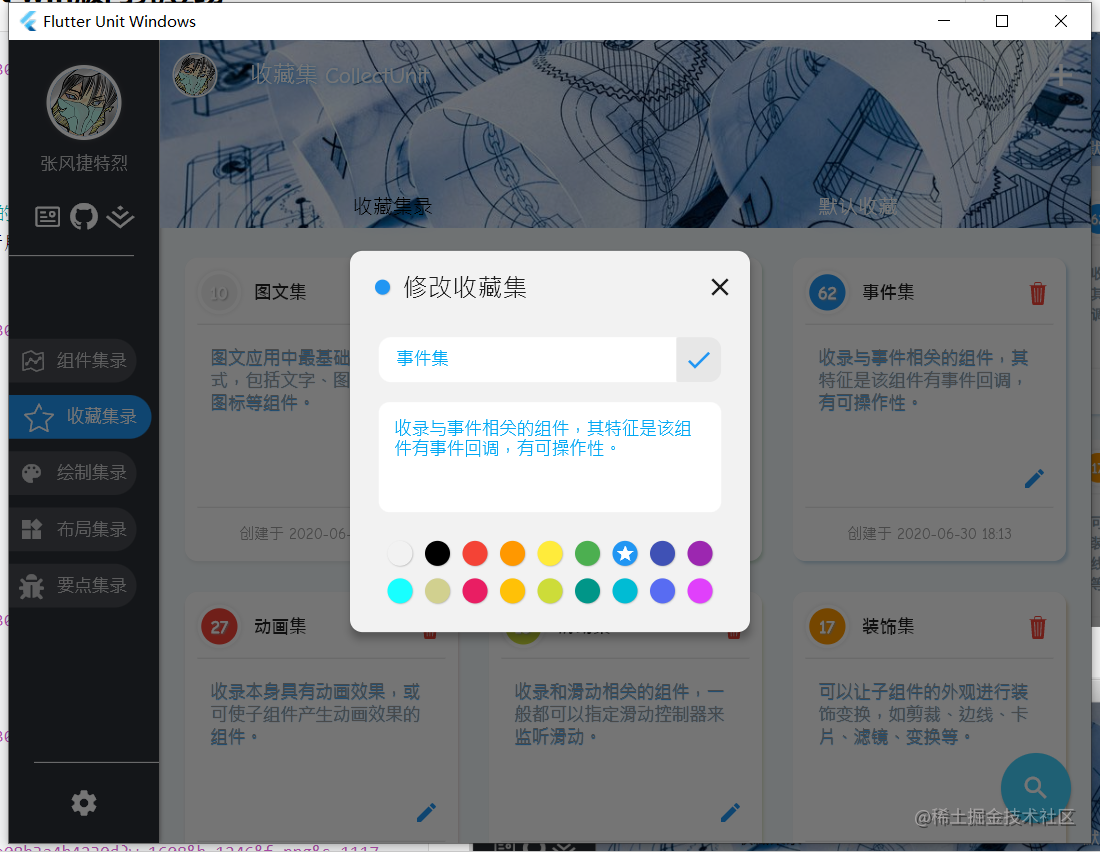
Task: Edit 动画集 via its pencil icon
Action: pyautogui.click(x=426, y=812)
